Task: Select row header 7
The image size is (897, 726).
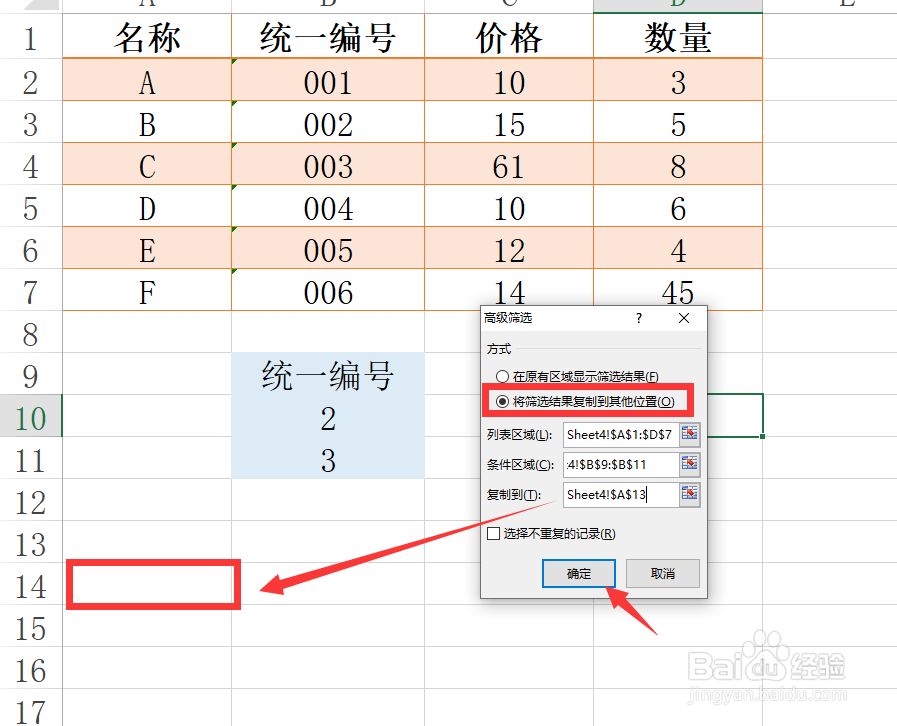Action: [x=30, y=292]
